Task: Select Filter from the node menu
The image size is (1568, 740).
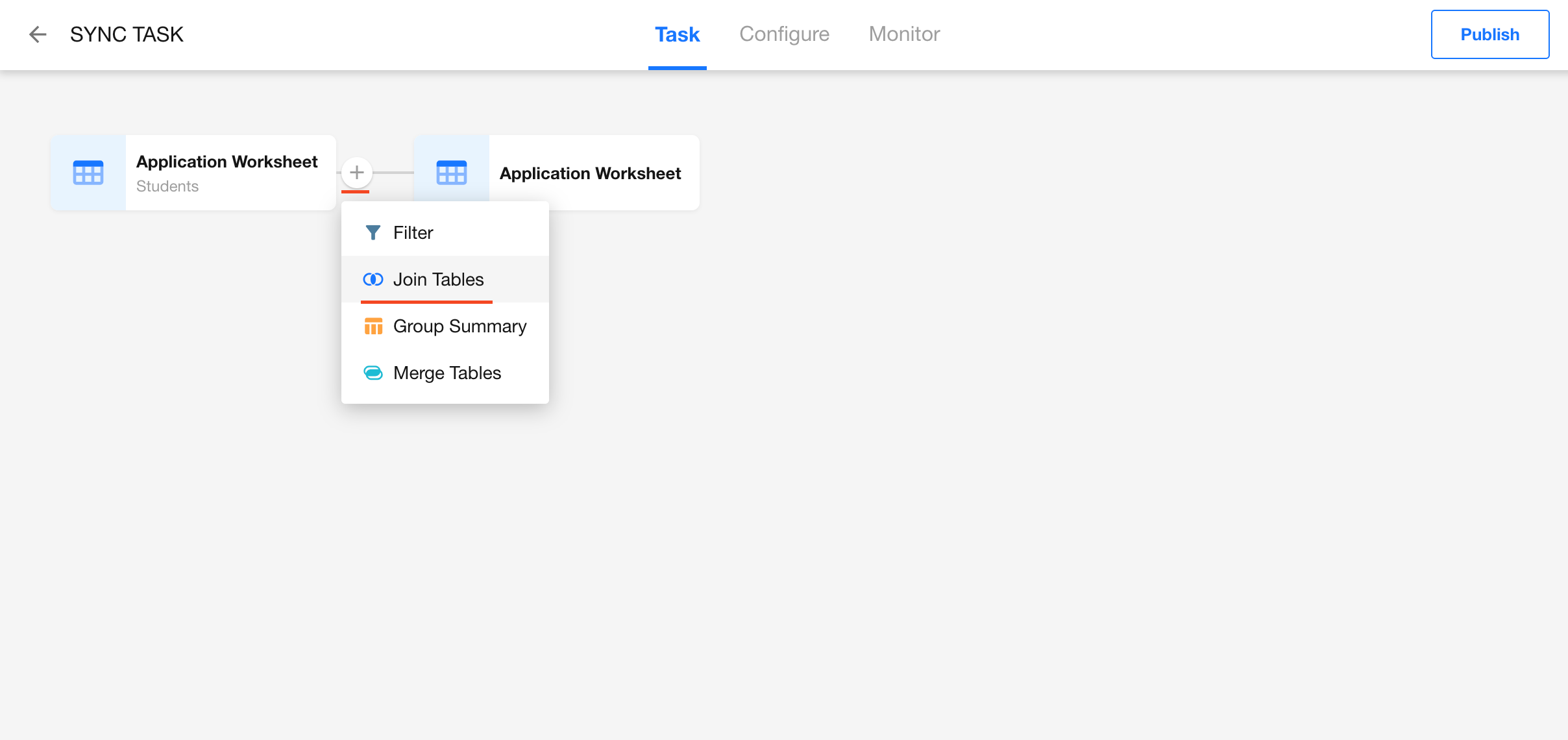Action: click(413, 232)
